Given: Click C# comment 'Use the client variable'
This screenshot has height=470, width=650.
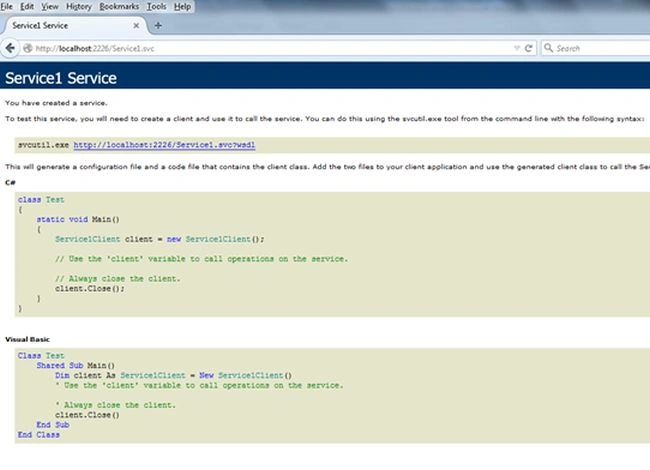Looking at the screenshot, I should click(x=201, y=259).
